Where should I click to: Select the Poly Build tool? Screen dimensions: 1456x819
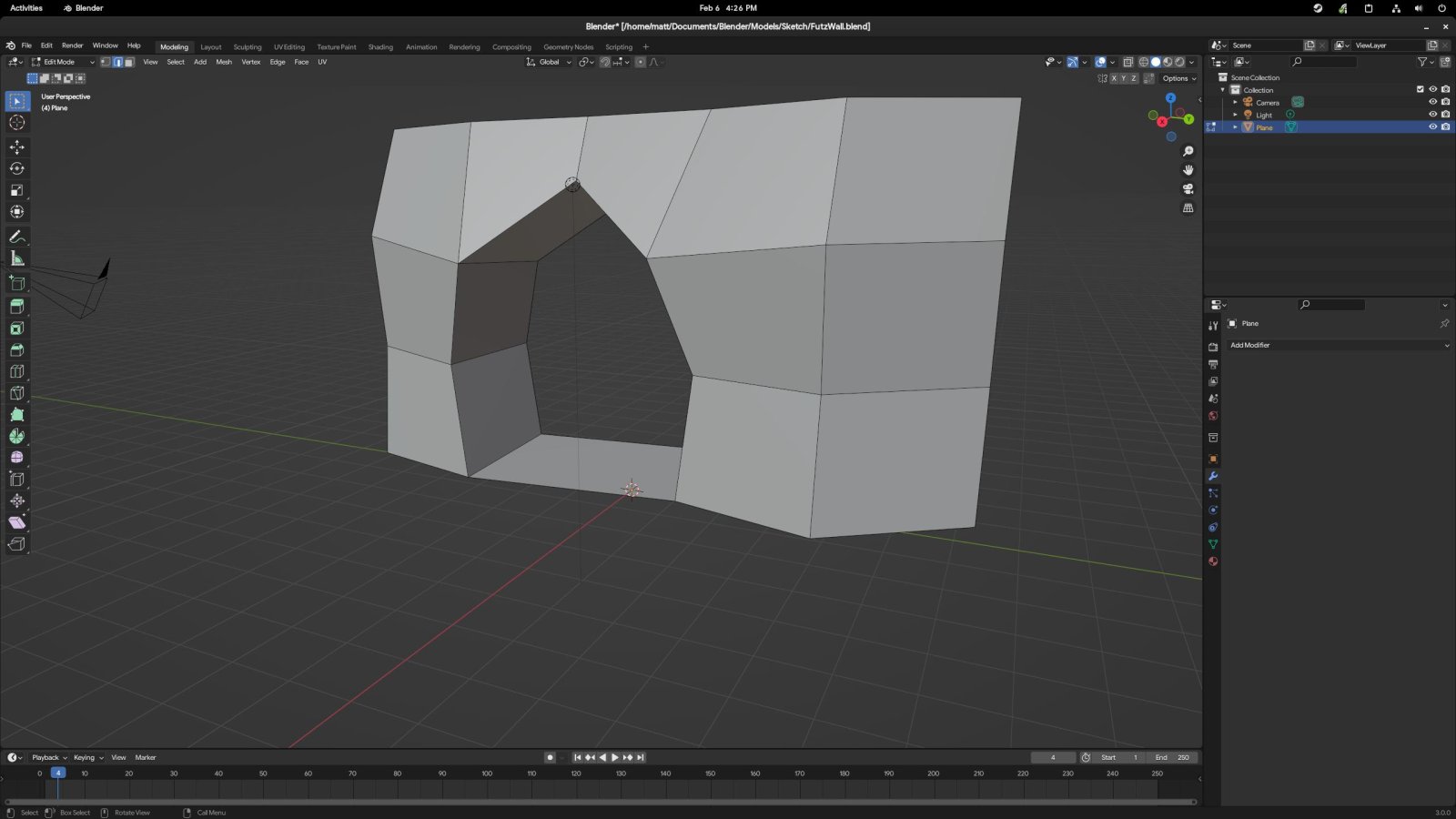pos(16,415)
